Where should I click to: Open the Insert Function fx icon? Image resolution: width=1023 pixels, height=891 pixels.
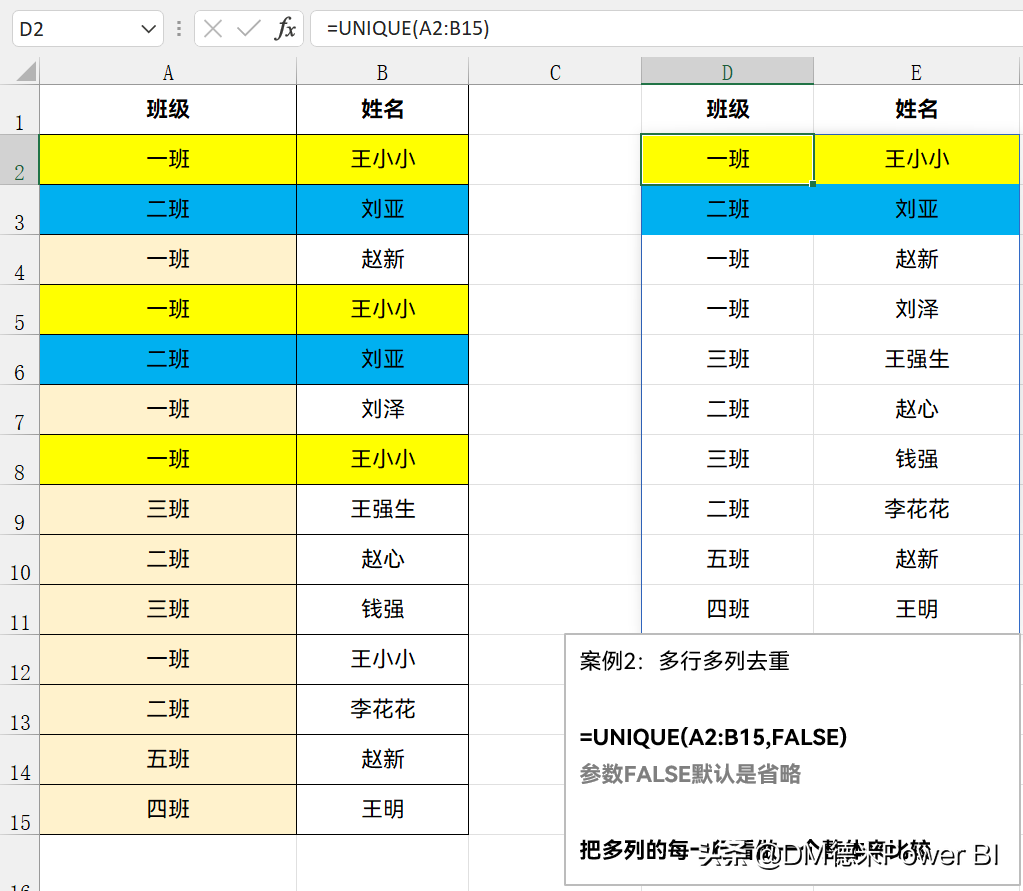tap(285, 29)
